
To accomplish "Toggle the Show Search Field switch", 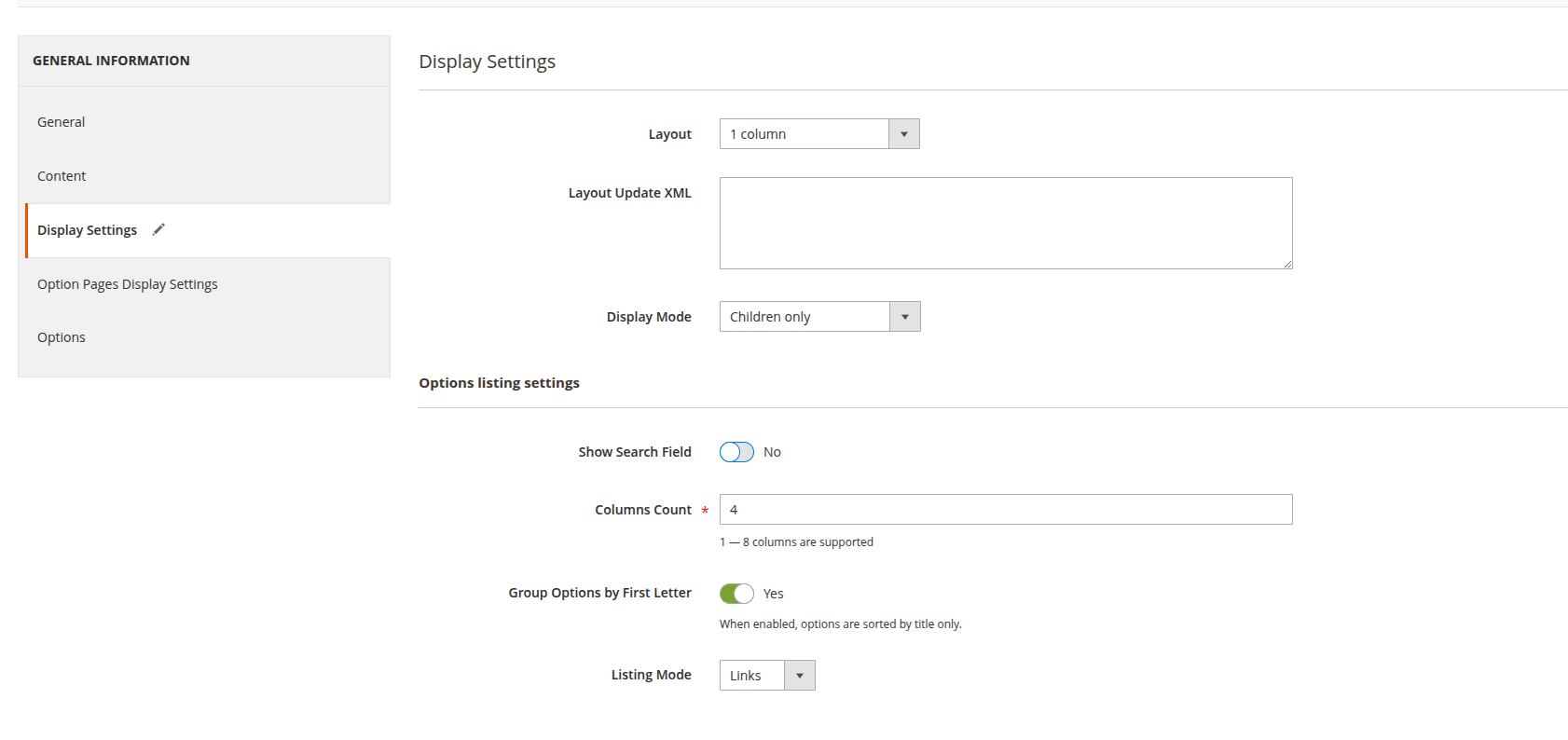I will pos(736,452).
